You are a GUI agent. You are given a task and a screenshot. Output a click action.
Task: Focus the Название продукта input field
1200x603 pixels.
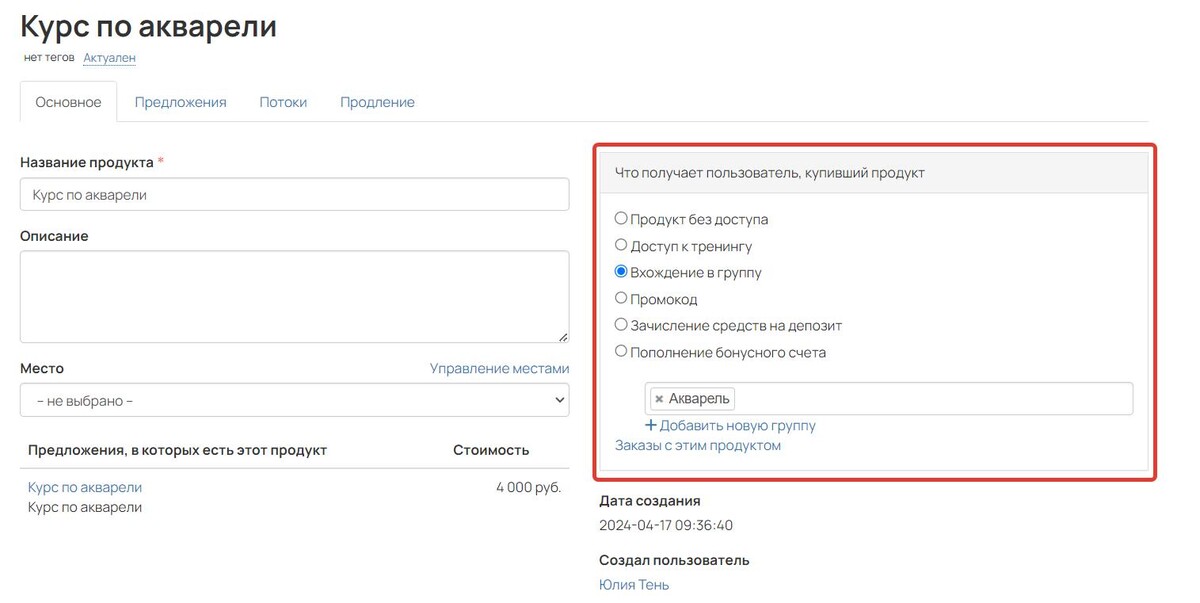(x=294, y=194)
